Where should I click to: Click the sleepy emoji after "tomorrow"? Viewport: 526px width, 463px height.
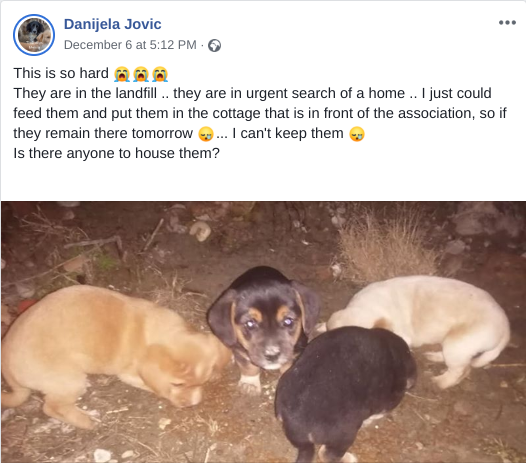(206, 134)
